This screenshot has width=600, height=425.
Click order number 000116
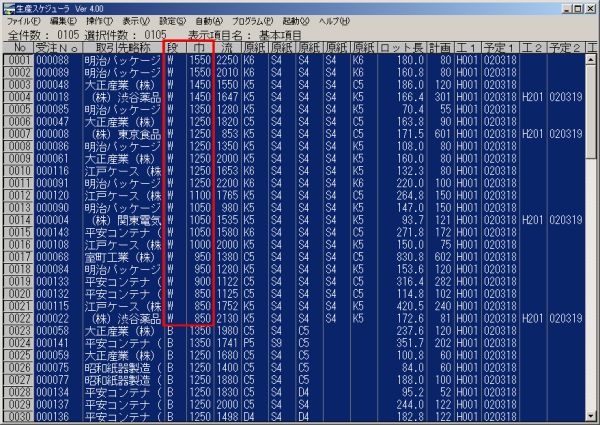click(53, 171)
